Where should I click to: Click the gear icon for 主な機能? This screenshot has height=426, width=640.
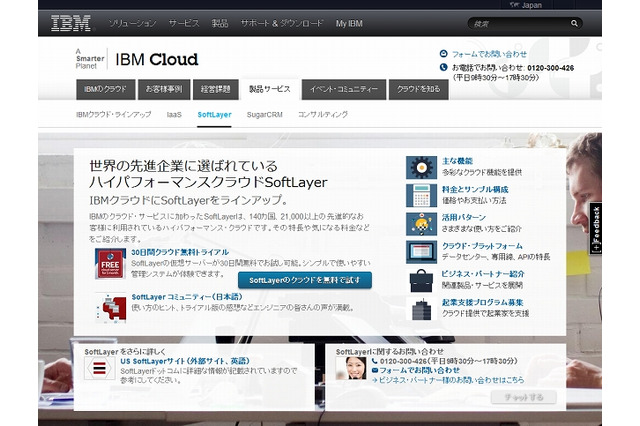point(421,167)
